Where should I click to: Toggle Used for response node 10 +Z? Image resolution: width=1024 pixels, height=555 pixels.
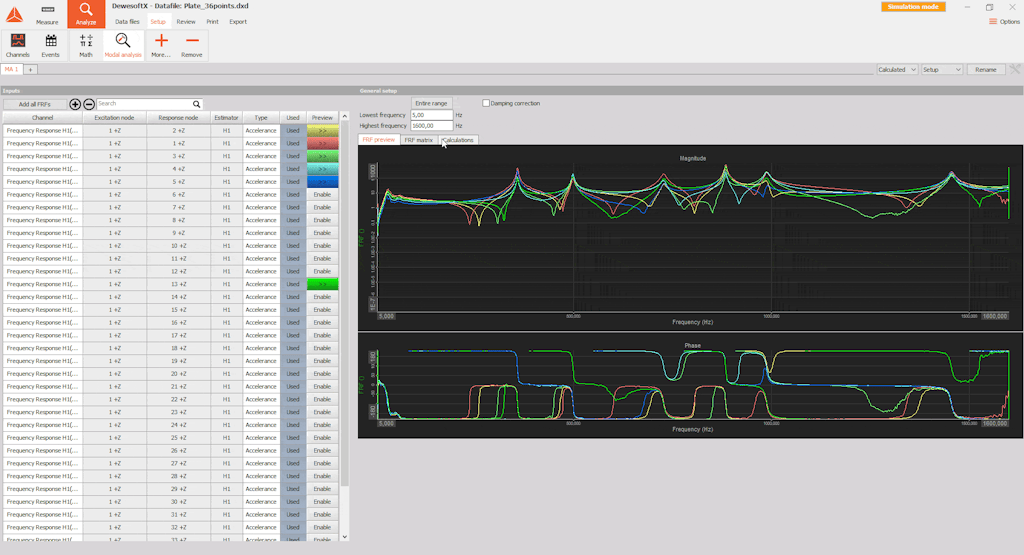pos(293,246)
